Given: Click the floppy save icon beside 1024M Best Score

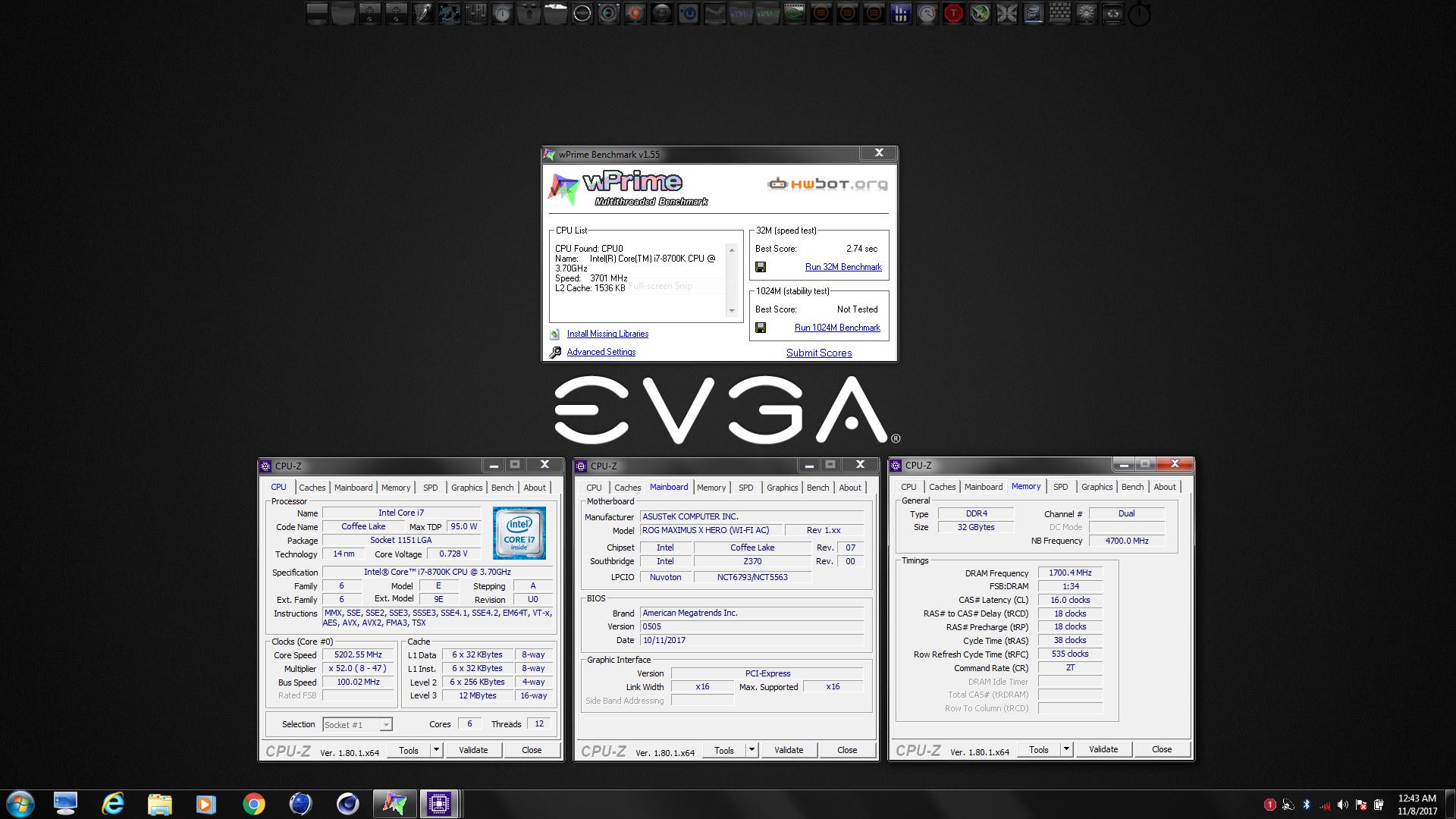Looking at the screenshot, I should [x=761, y=328].
